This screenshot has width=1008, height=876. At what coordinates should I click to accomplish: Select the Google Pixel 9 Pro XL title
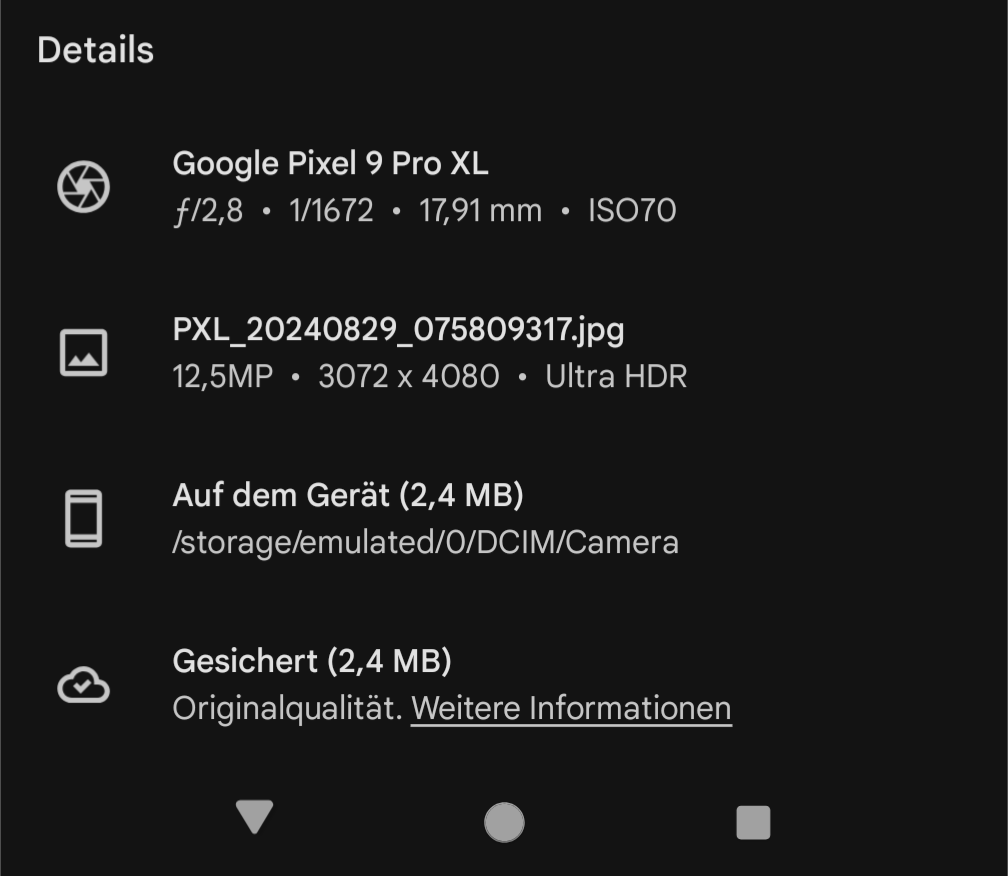click(330, 162)
